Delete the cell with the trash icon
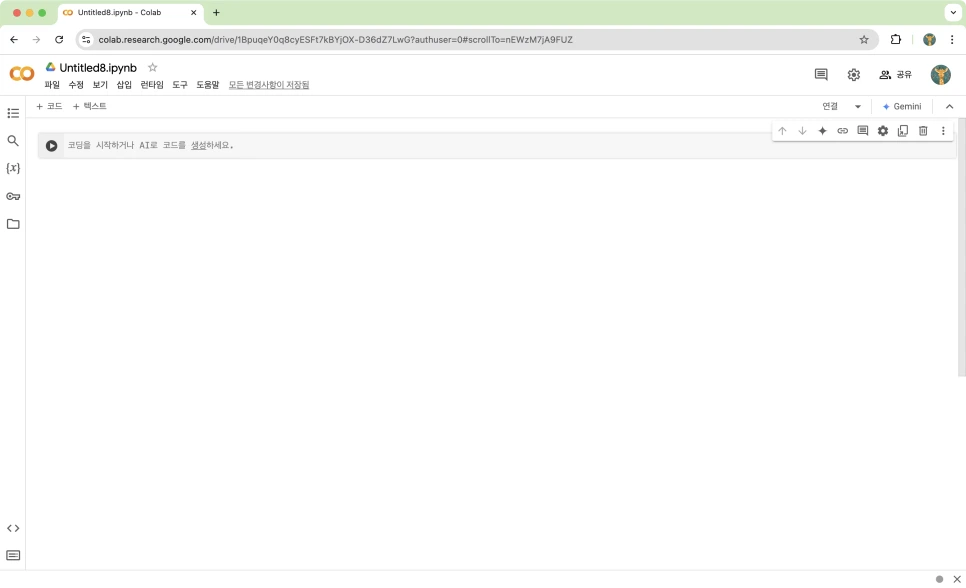 coord(922,130)
